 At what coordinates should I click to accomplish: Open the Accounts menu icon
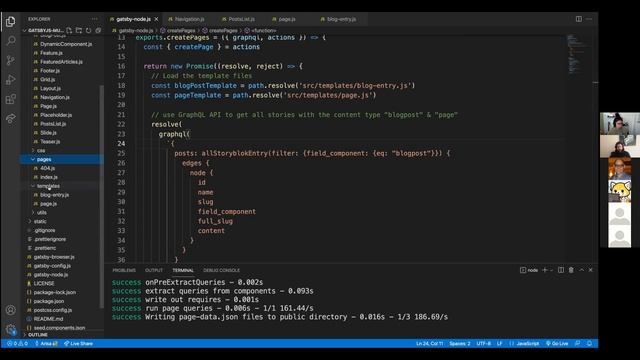coord(11,310)
